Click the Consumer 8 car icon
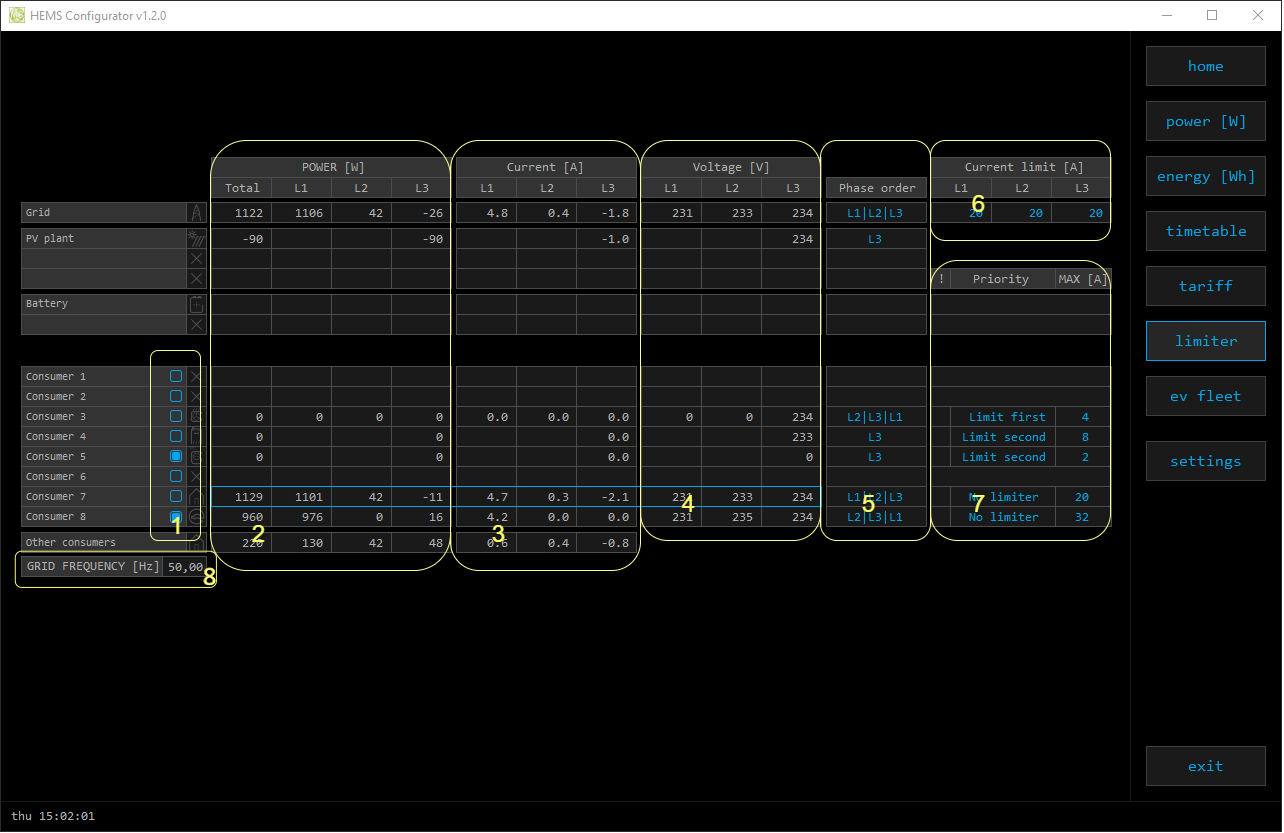Screen dimensions: 1284x833 [196, 517]
